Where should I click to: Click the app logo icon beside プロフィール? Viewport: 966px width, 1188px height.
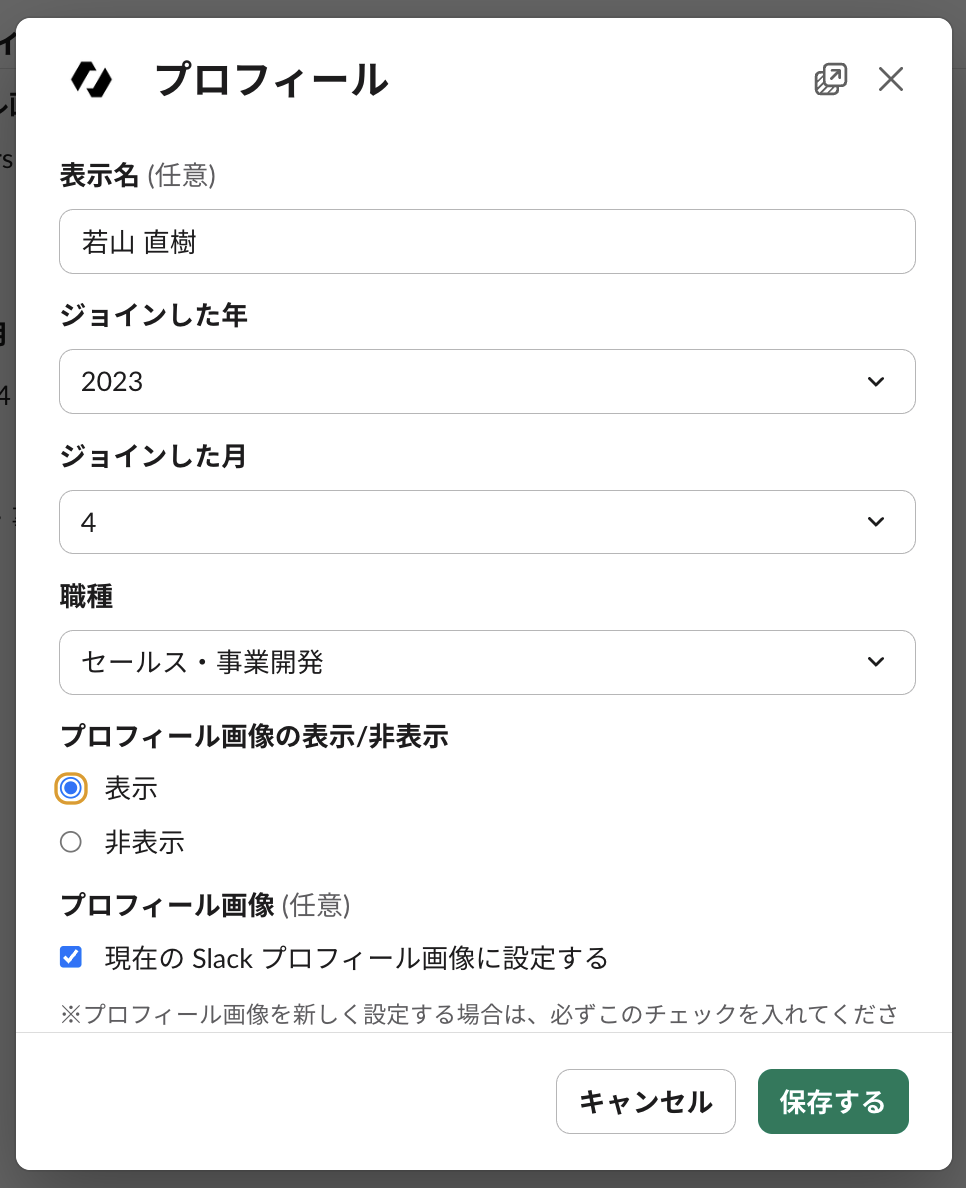point(91,79)
